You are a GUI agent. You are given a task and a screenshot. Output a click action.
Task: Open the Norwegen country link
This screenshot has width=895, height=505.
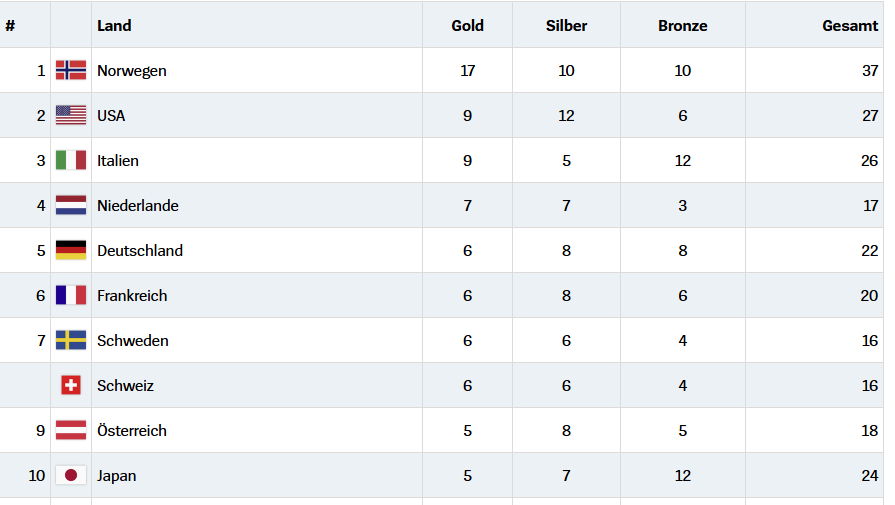point(132,71)
